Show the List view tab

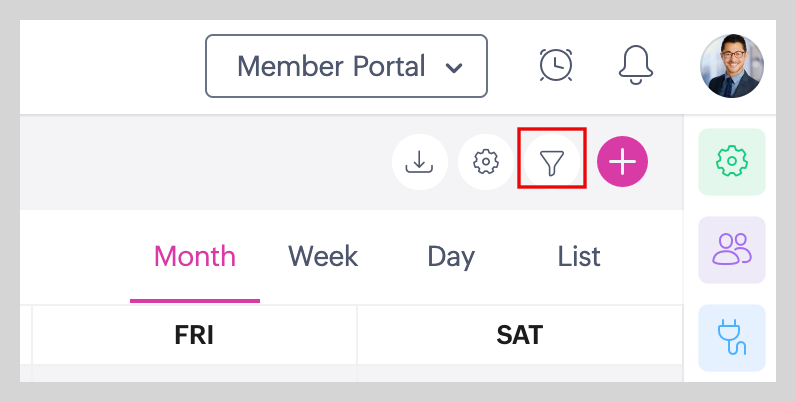click(579, 257)
